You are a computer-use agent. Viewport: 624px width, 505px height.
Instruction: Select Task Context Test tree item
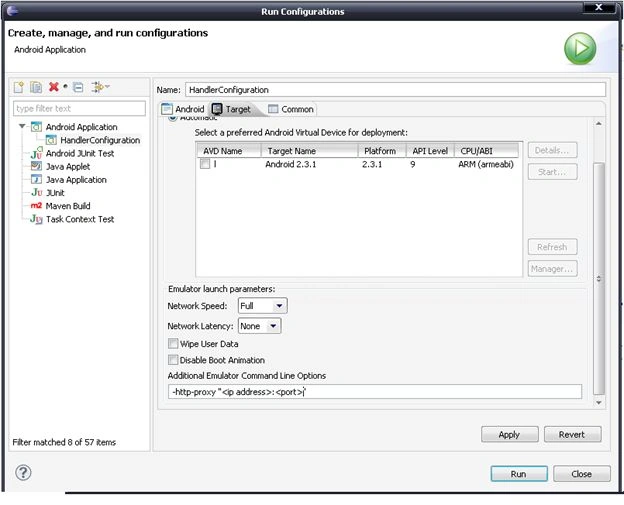[x=80, y=219]
